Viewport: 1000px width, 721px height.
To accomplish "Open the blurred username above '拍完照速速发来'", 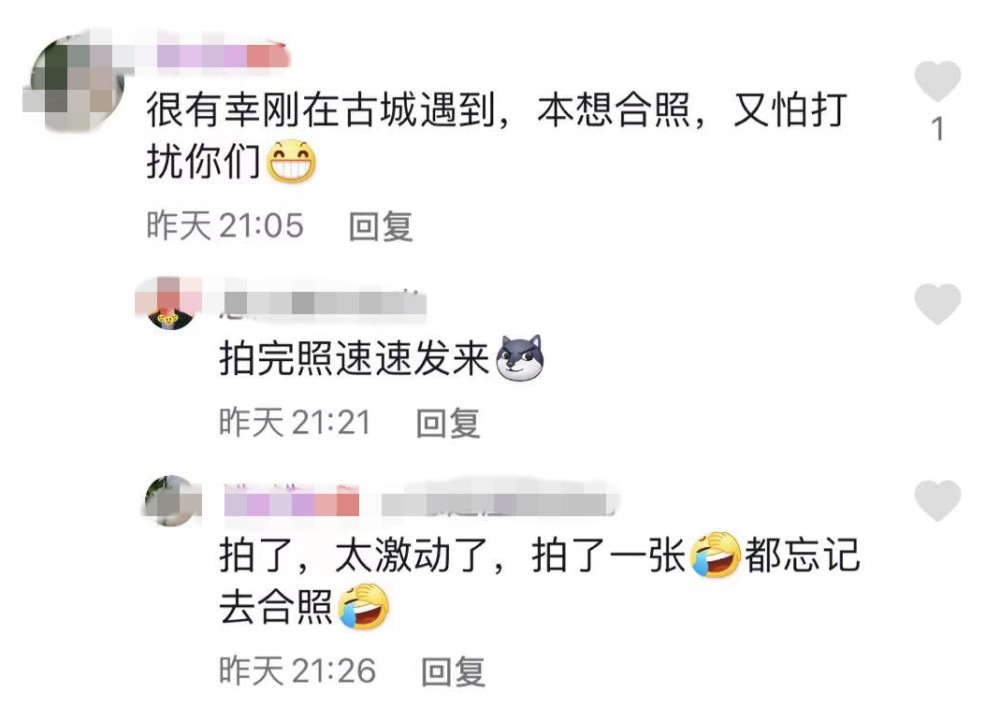I will [x=323, y=302].
